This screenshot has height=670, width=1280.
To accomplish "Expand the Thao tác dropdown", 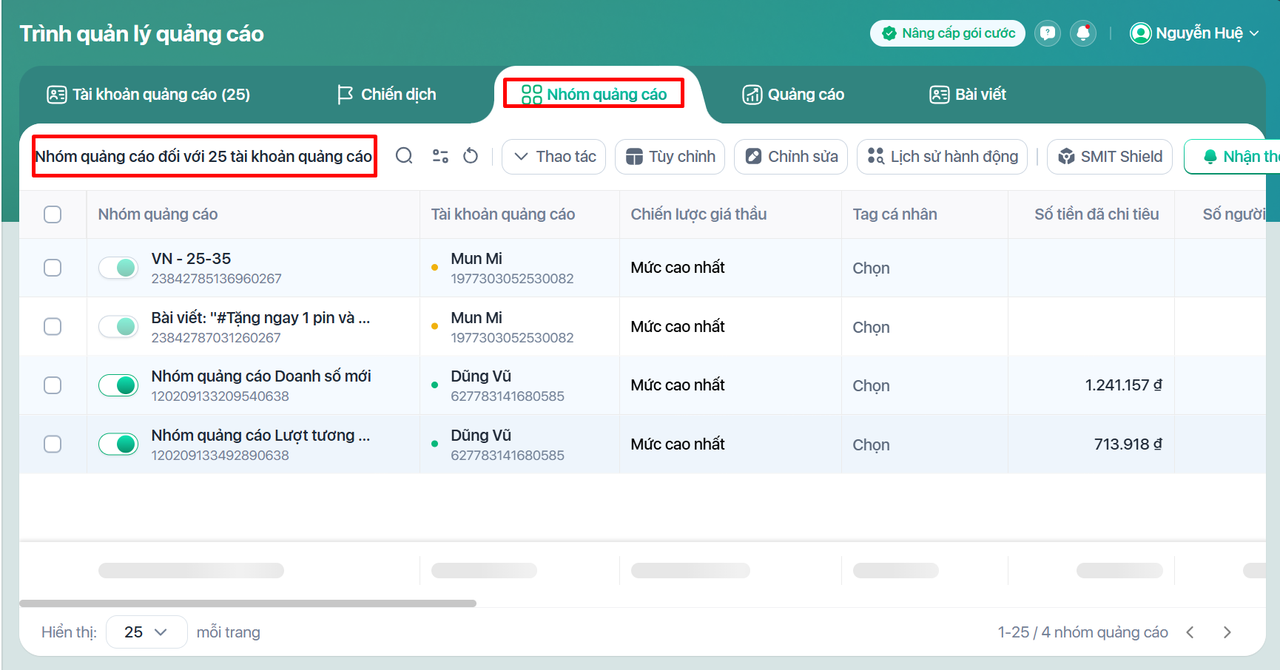I will tap(554, 157).
